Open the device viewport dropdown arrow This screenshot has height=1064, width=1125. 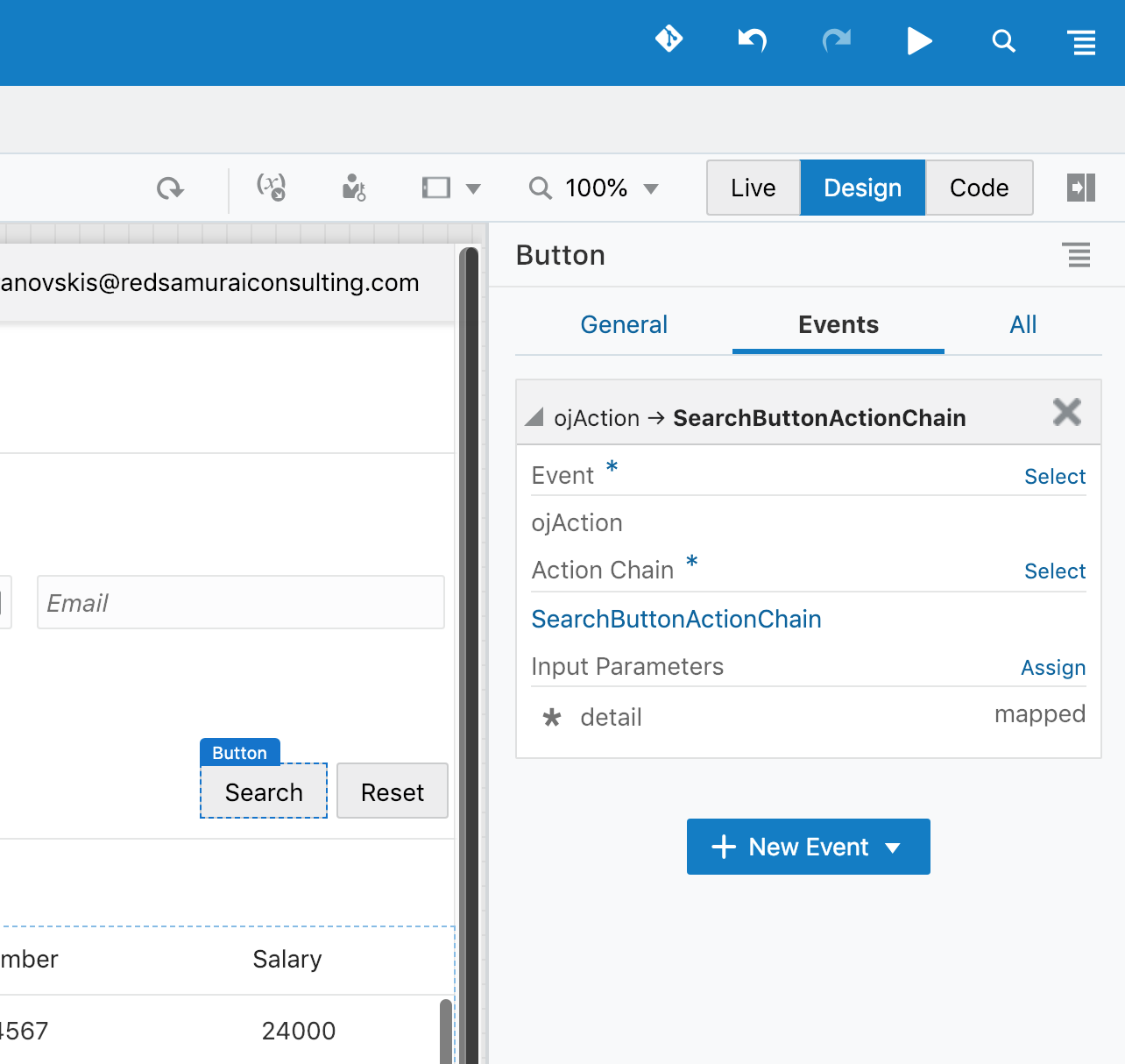[473, 188]
